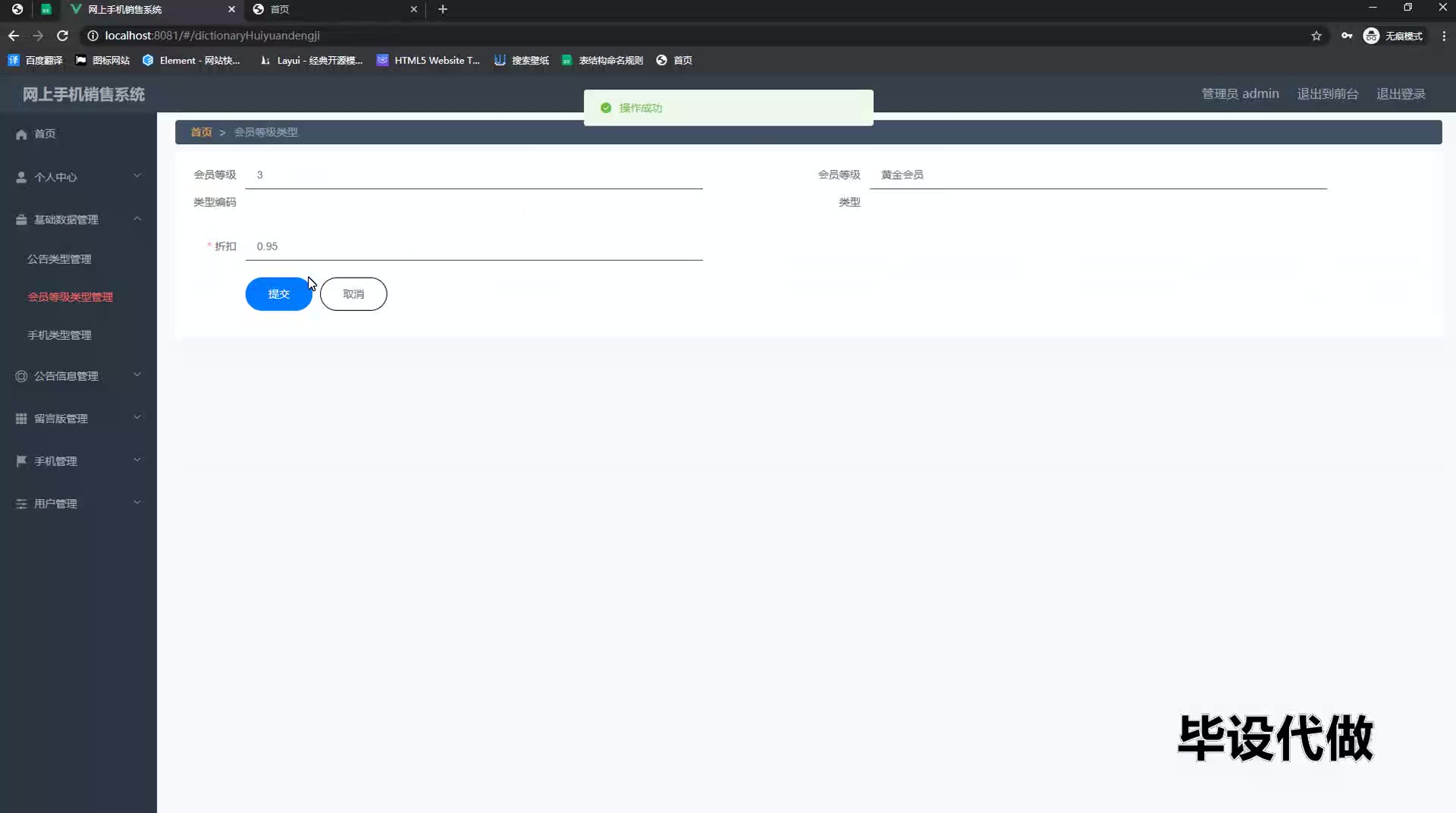
Task: Click the round browser icon at far left of tab strip
Action: 17,9
